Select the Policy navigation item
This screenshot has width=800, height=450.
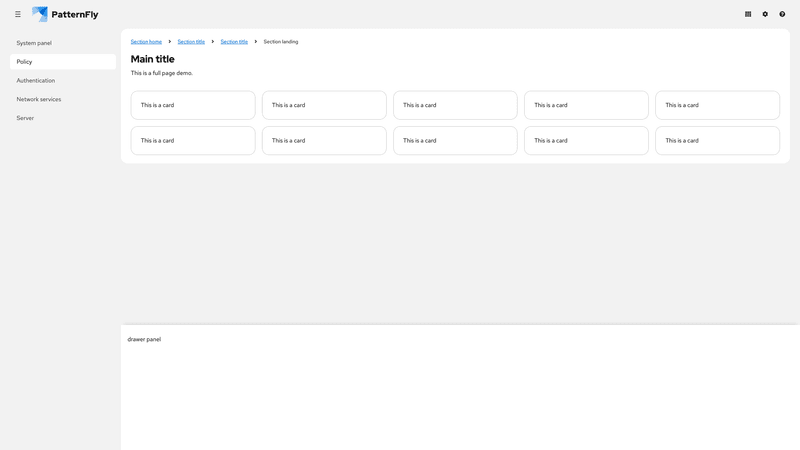coord(24,62)
